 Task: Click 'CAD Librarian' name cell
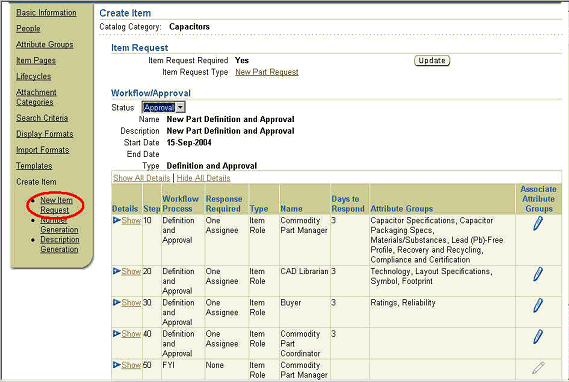[304, 271]
